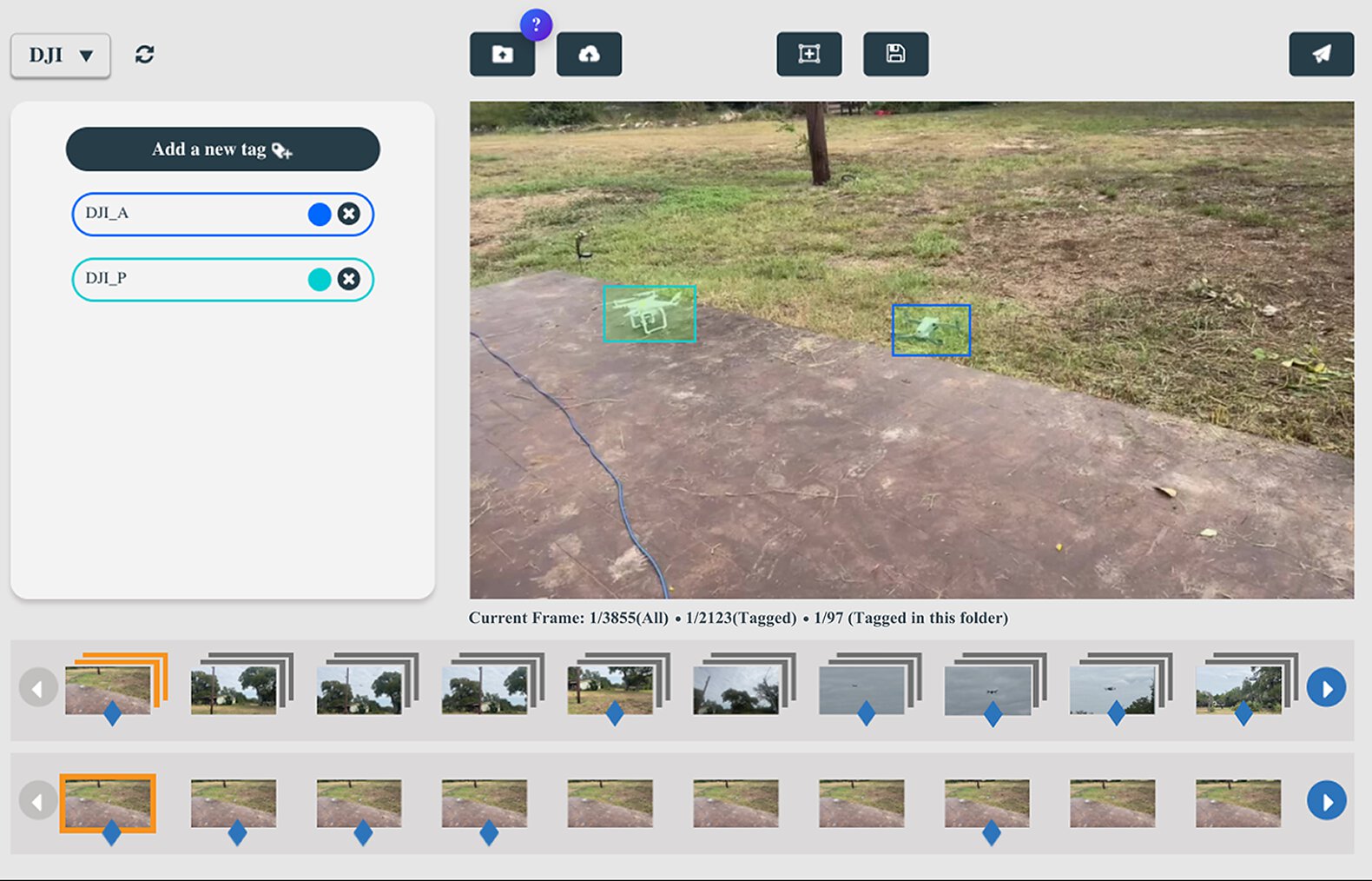Open the DJI project dropdown
This screenshot has height=881, width=1372.
click(x=61, y=56)
